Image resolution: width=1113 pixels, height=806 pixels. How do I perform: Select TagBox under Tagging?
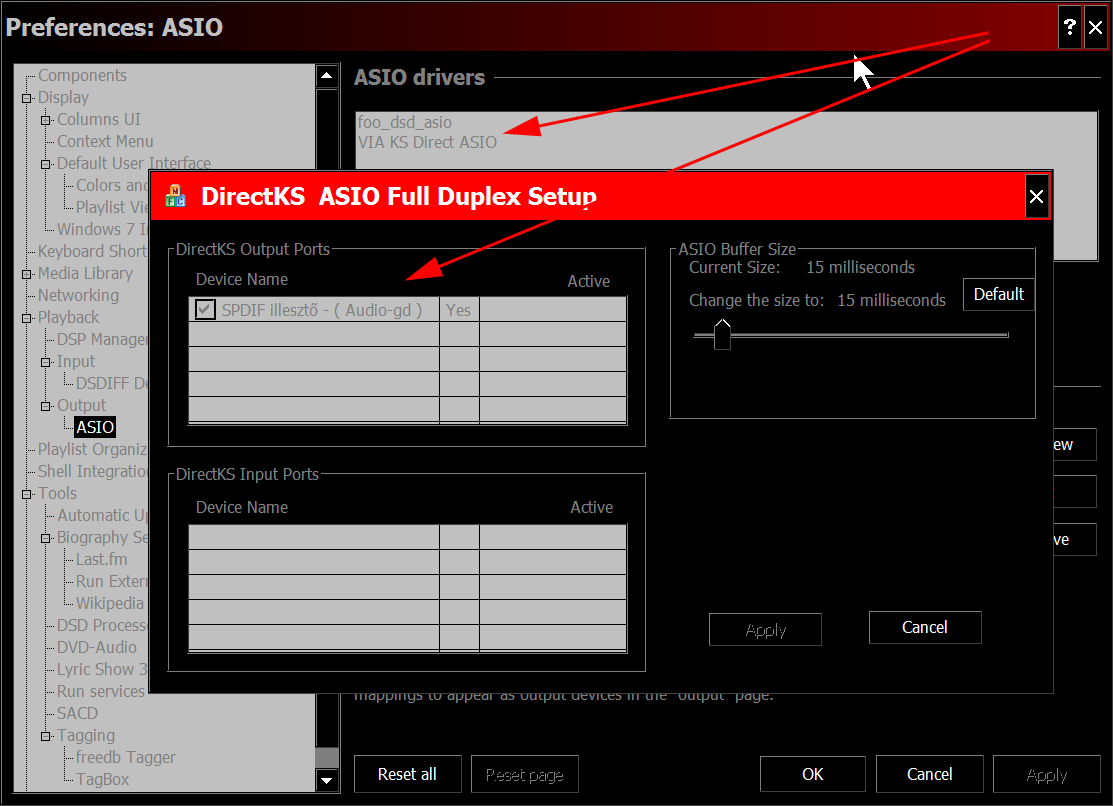102,780
